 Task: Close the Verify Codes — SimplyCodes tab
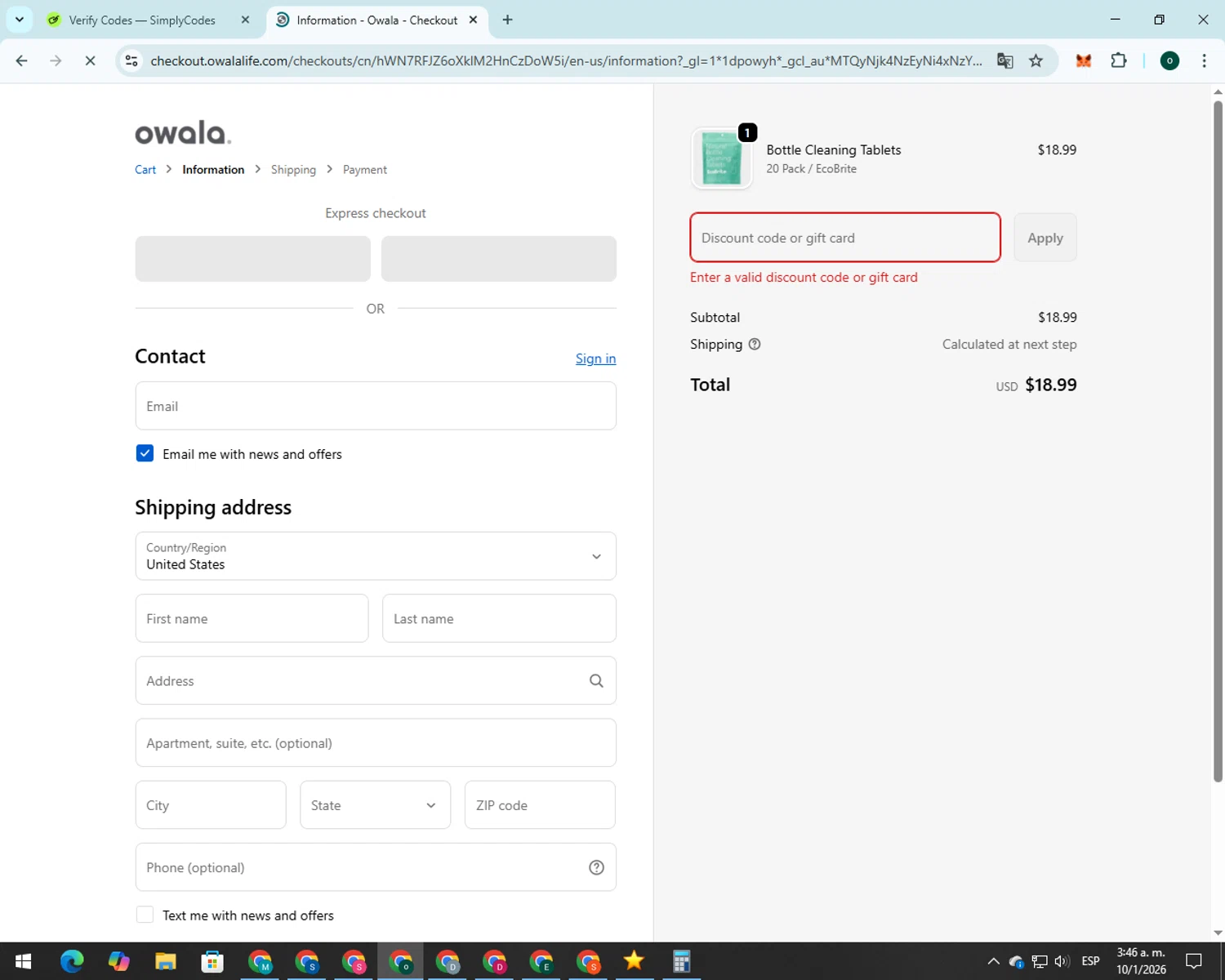tap(245, 20)
